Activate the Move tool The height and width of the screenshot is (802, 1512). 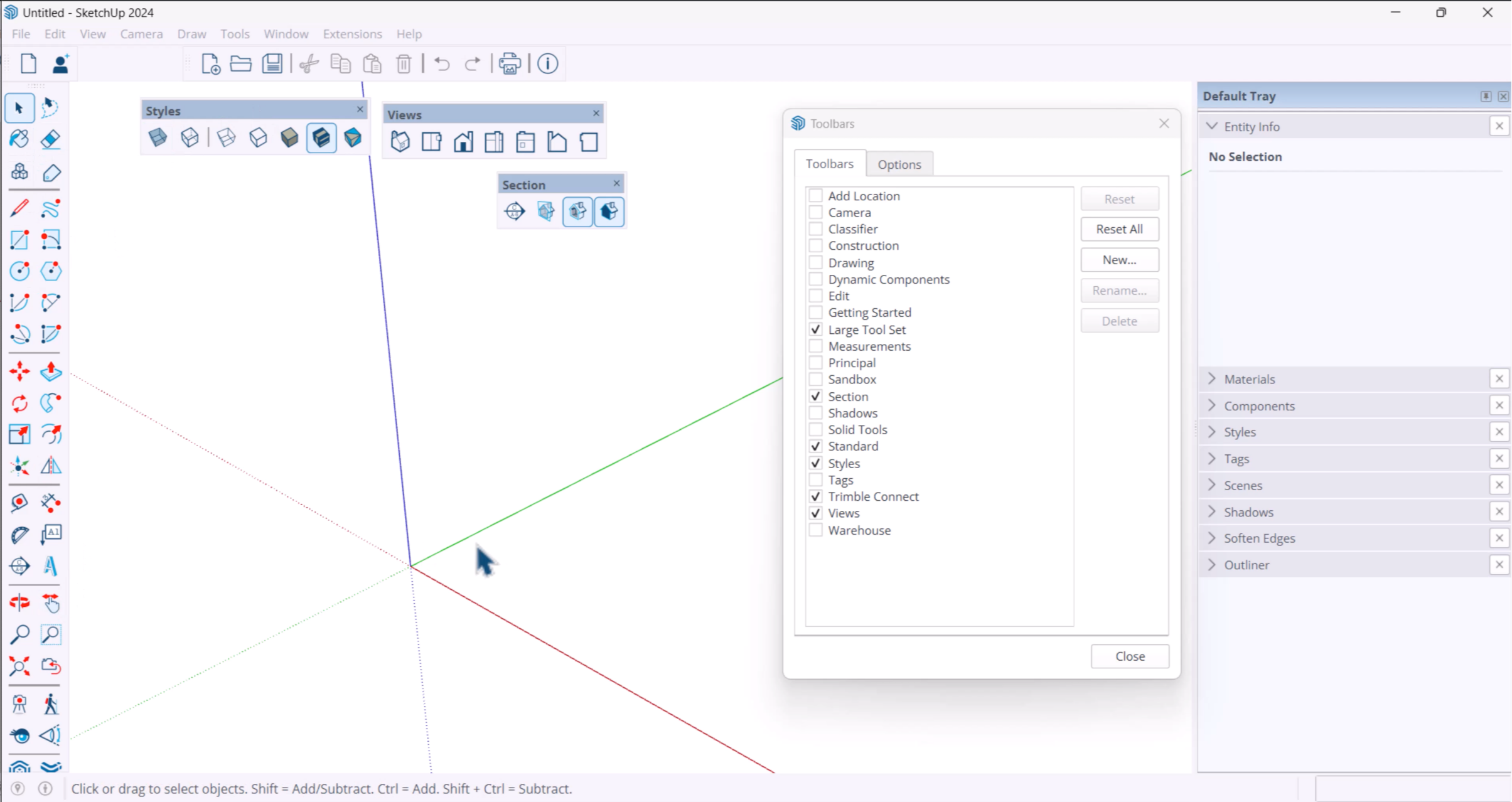tap(19, 372)
